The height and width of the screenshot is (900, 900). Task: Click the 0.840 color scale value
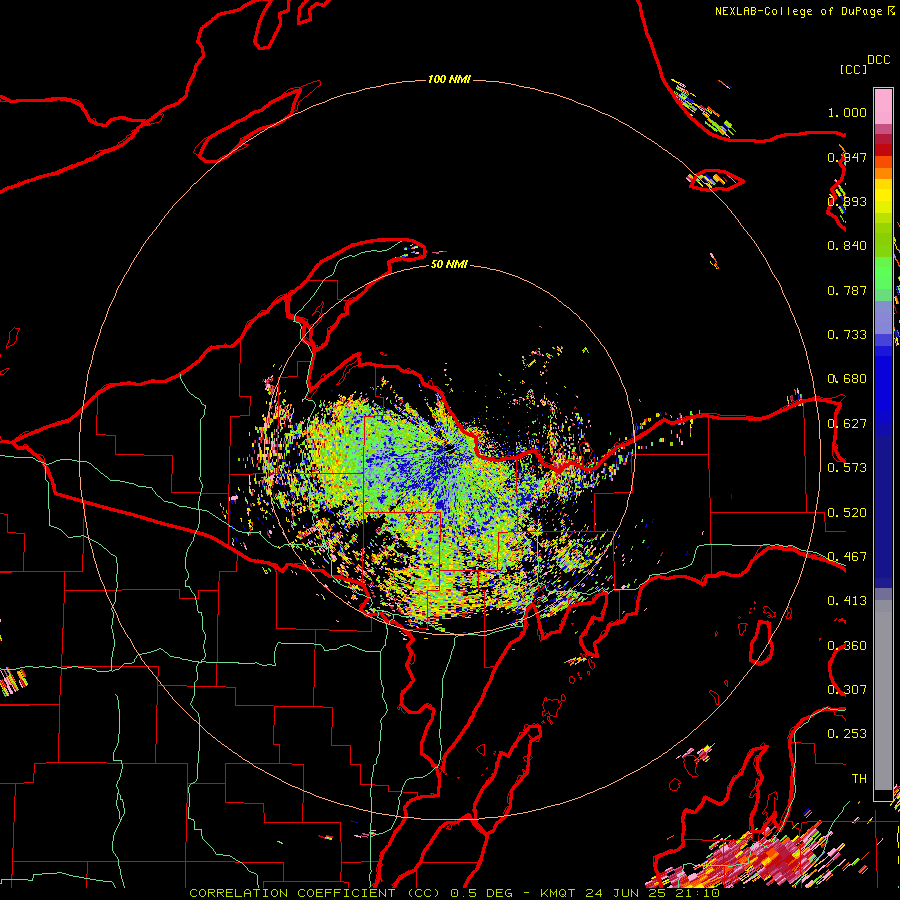click(847, 246)
